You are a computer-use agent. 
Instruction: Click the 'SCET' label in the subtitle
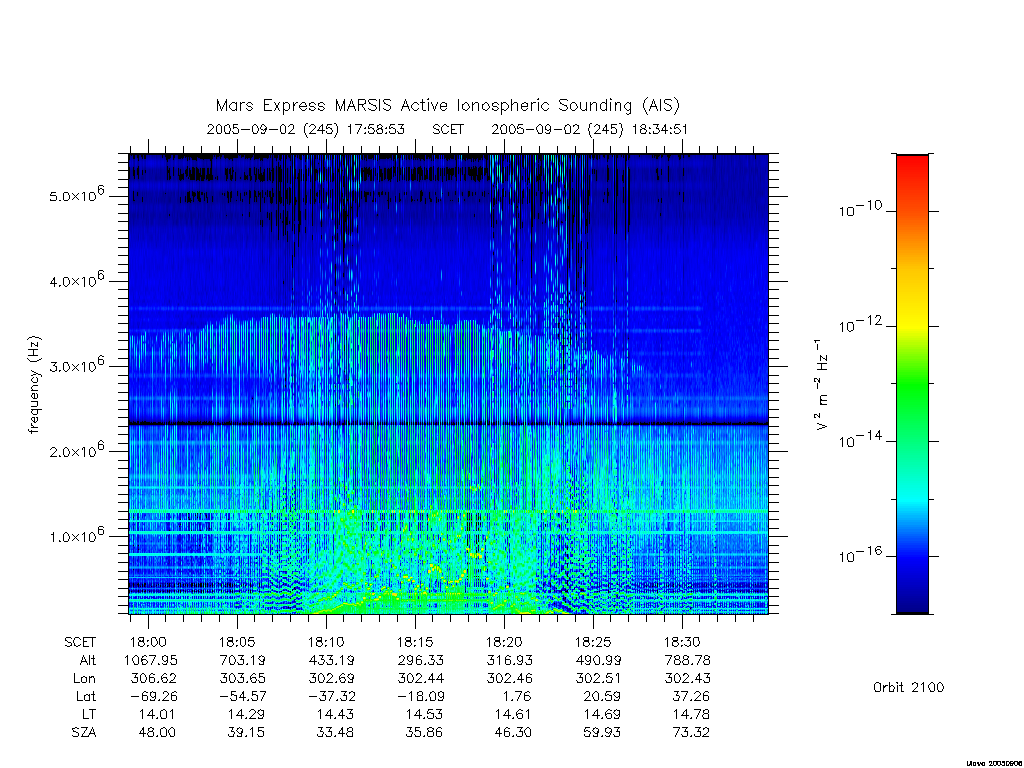coord(448,129)
